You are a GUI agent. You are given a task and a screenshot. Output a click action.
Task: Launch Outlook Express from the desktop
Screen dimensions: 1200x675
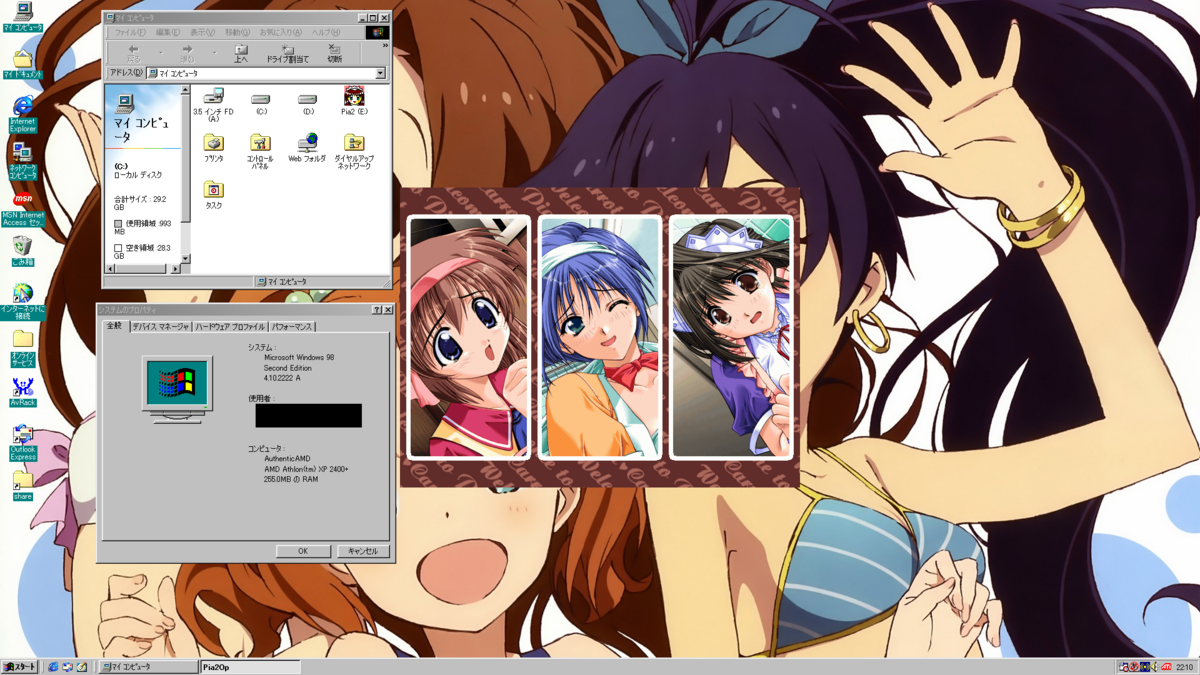click(x=22, y=443)
